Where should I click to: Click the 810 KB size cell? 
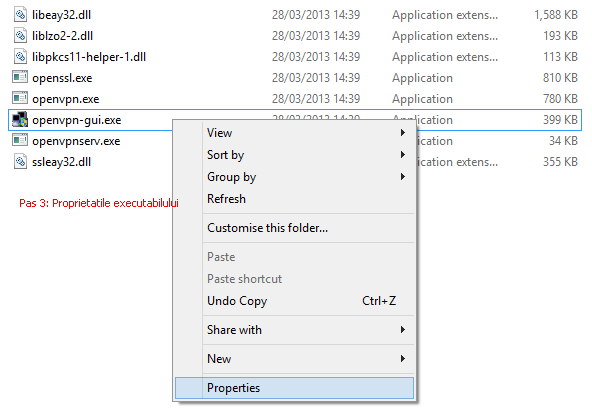[x=560, y=77]
